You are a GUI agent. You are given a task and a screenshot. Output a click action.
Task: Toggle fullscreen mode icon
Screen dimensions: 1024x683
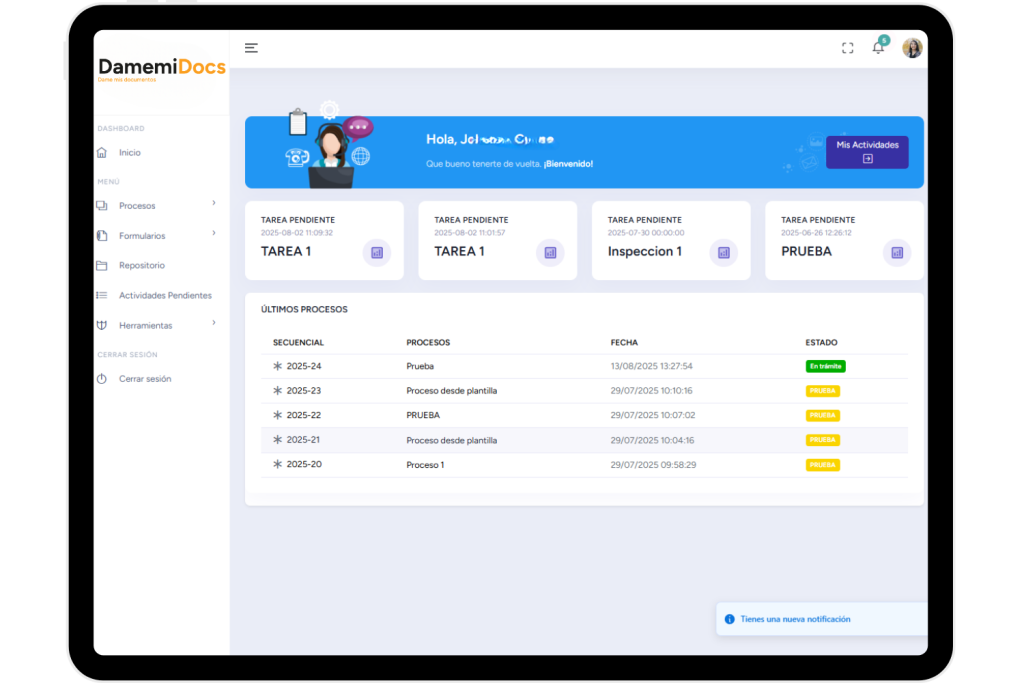click(x=847, y=48)
